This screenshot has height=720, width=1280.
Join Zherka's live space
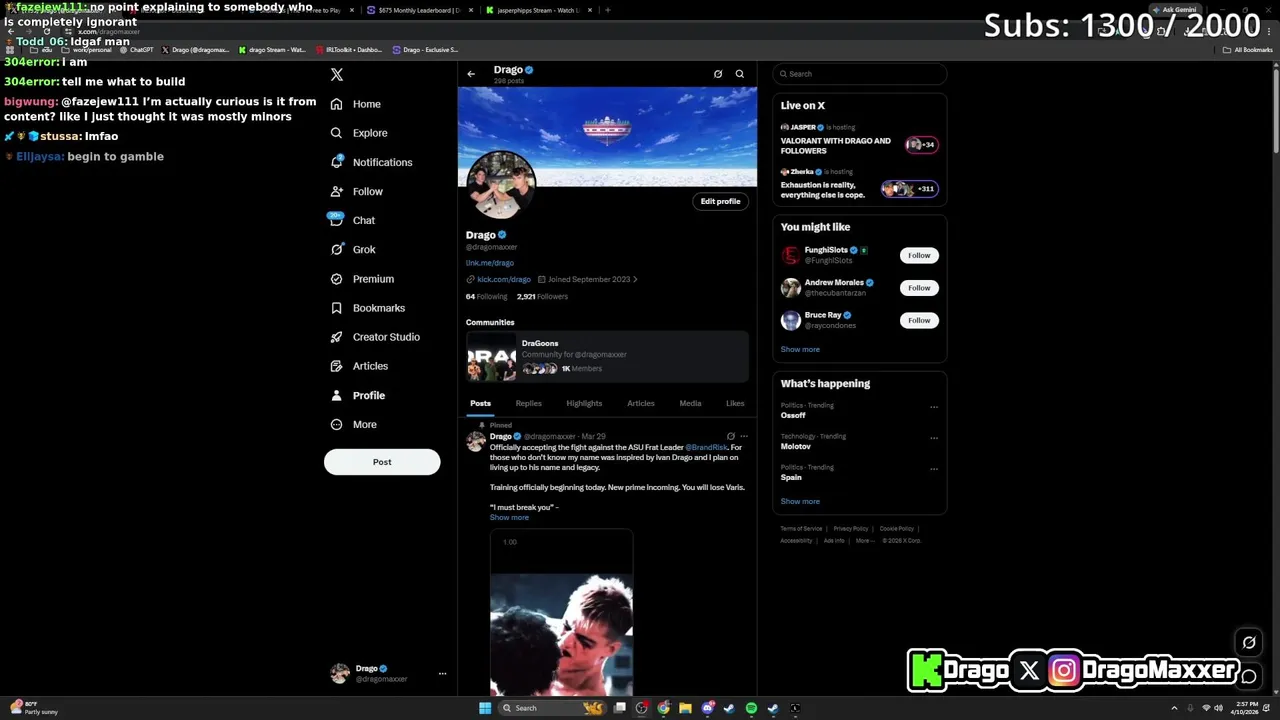click(x=860, y=184)
